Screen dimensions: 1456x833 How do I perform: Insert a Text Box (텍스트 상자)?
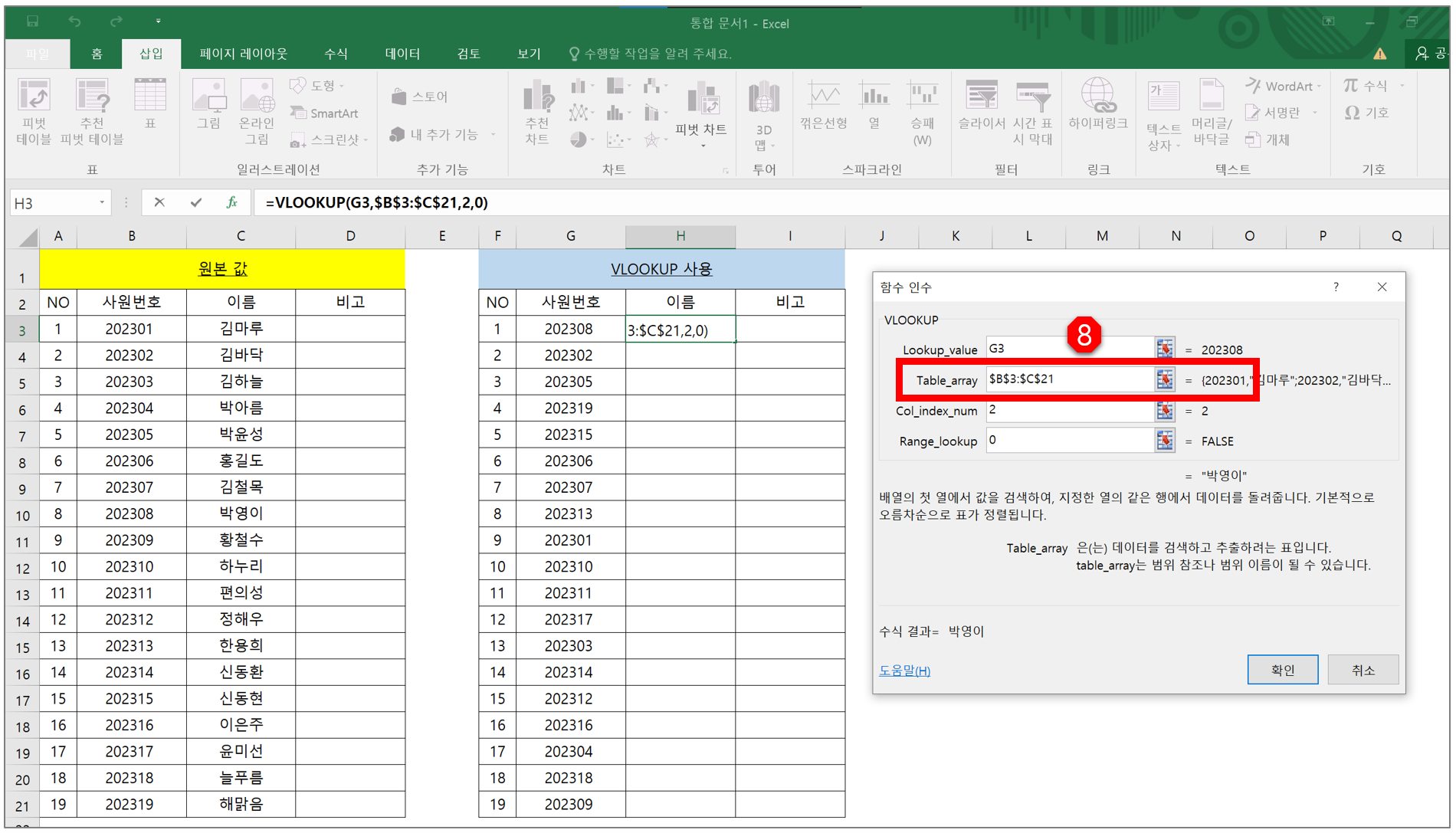[1163, 115]
